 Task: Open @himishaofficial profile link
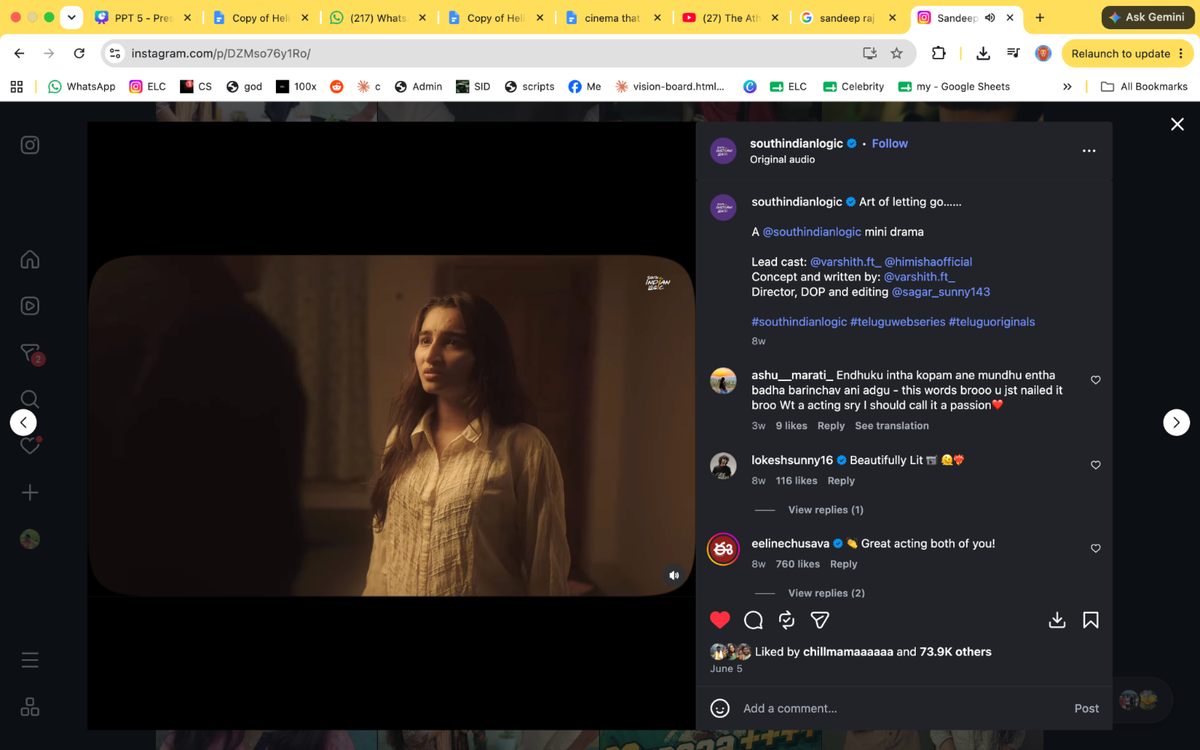[x=928, y=262]
